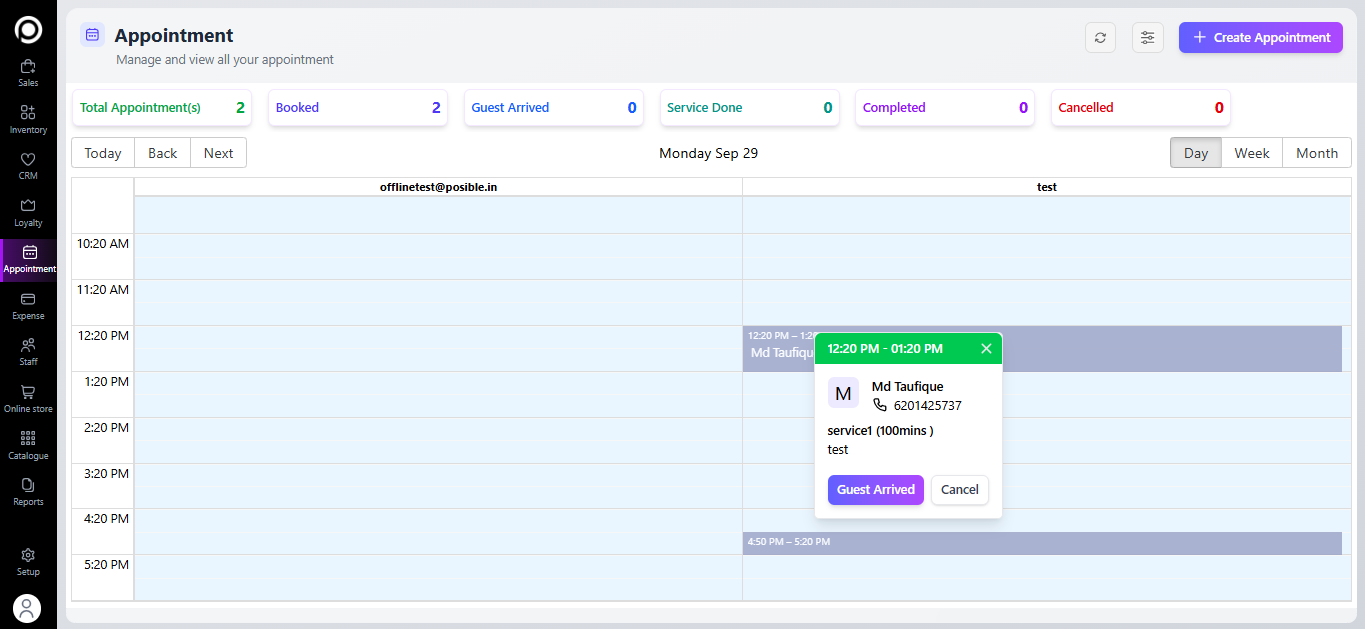The image size is (1365, 629).
Task: Open the Online store section
Action: click(x=28, y=398)
